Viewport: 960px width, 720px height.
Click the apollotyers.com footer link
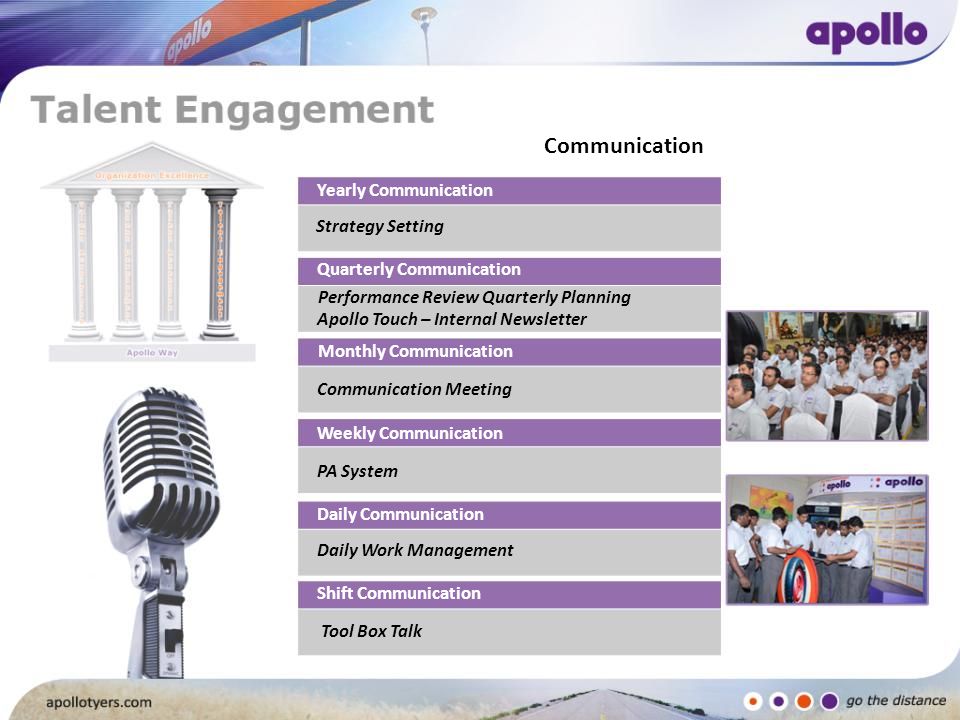click(x=99, y=702)
